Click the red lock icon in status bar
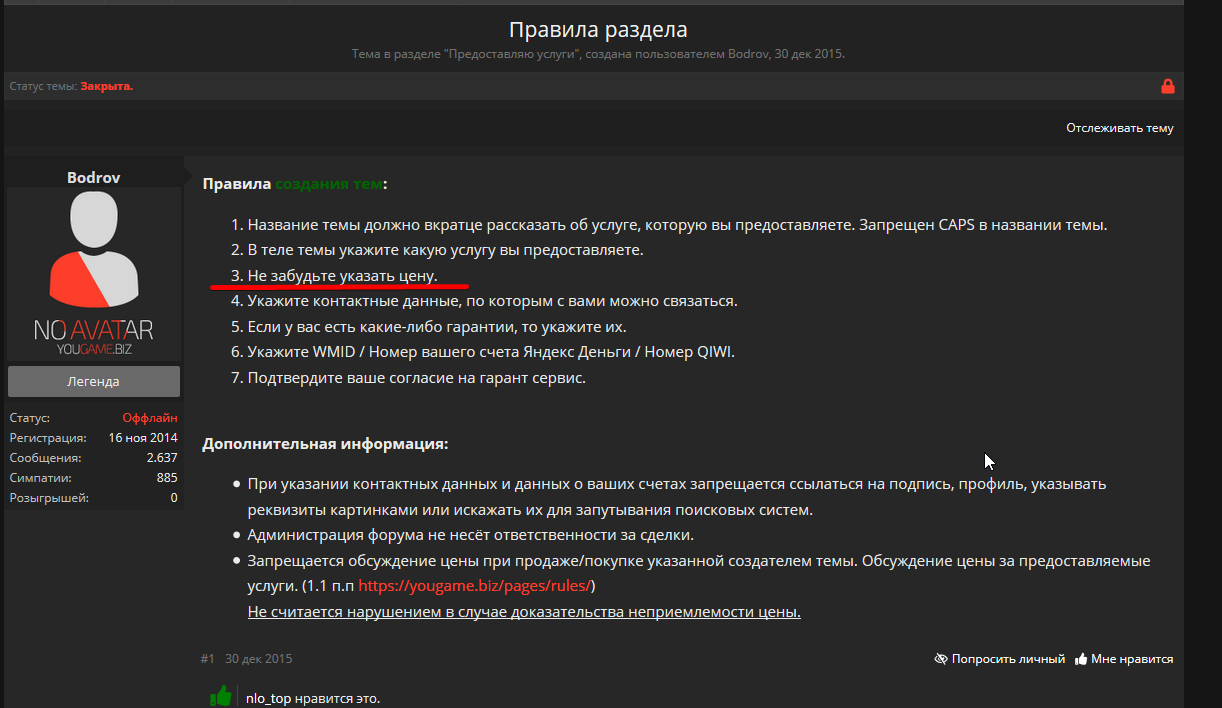Screen dimensions: 1222x708 pyautogui.click(x=1167, y=86)
